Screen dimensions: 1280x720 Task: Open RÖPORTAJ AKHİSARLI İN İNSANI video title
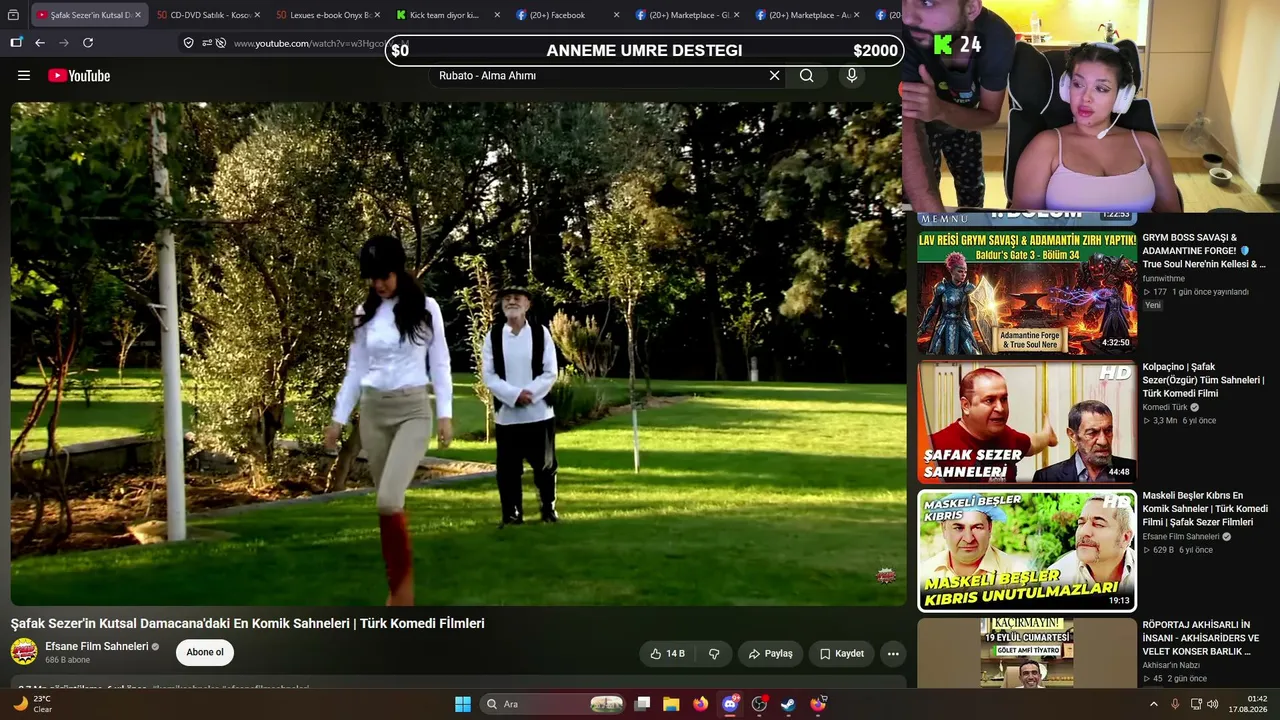point(1201,638)
